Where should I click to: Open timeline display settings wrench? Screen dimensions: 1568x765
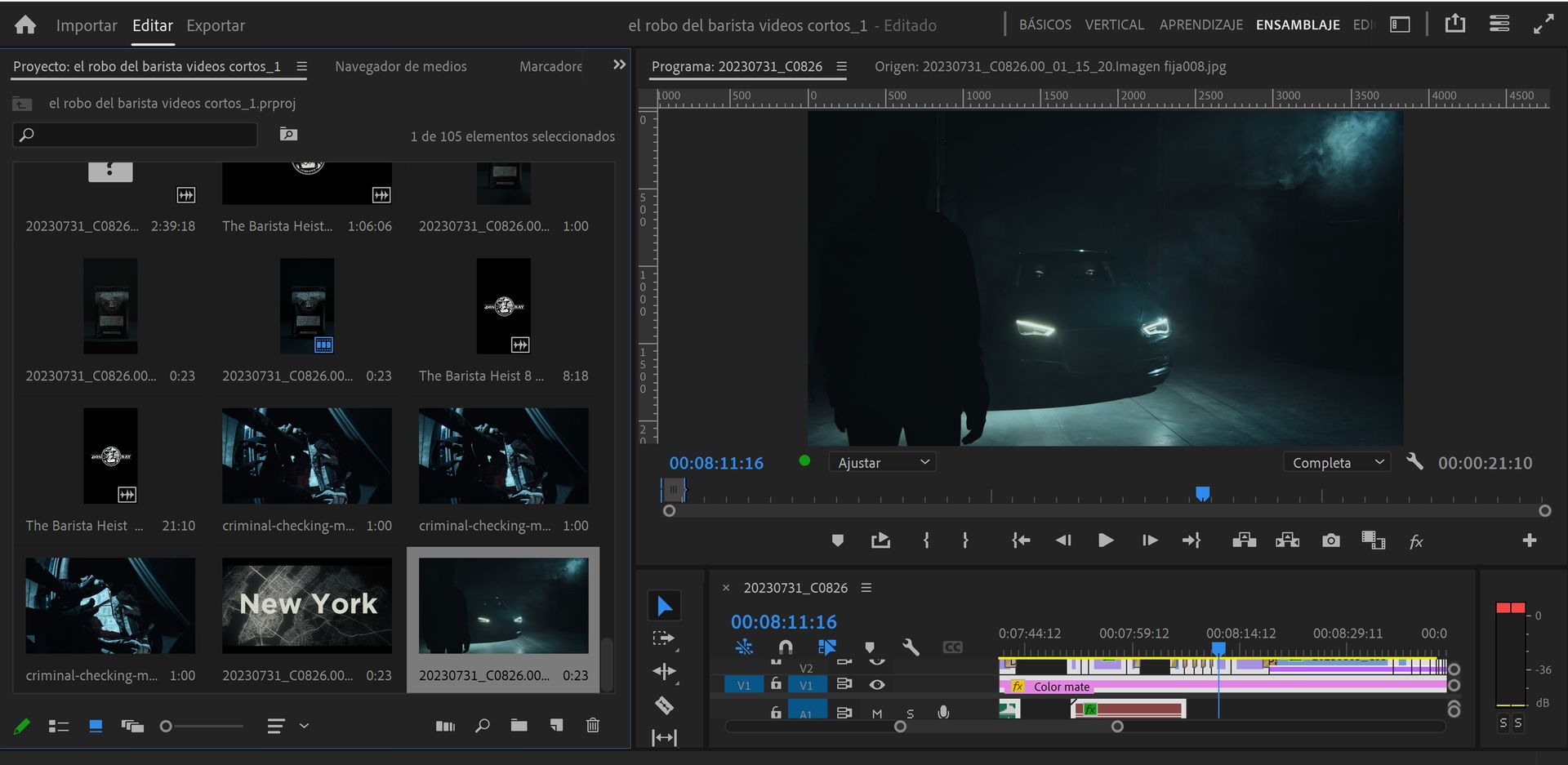click(x=911, y=647)
